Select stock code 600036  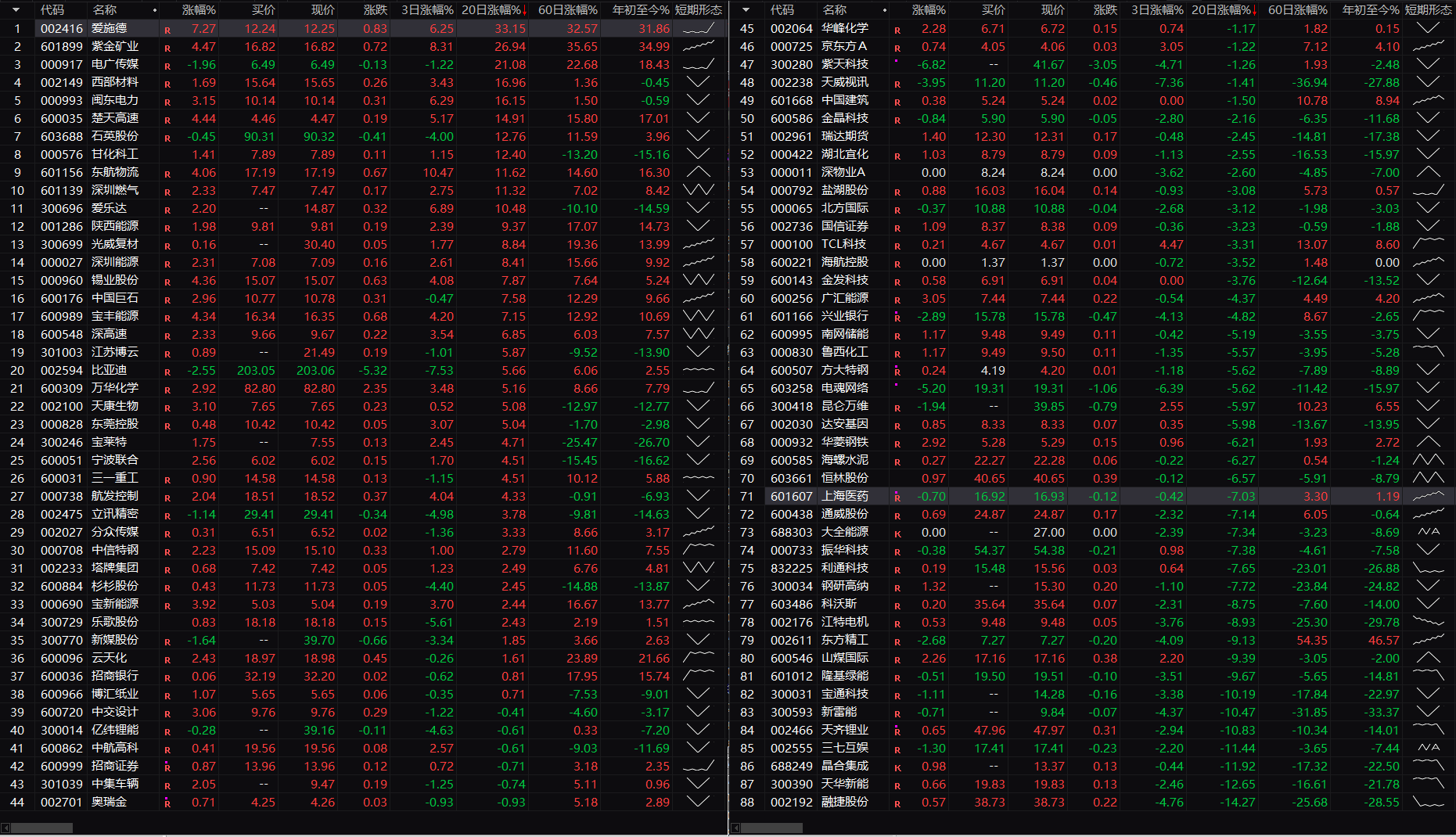pyautogui.click(x=62, y=676)
